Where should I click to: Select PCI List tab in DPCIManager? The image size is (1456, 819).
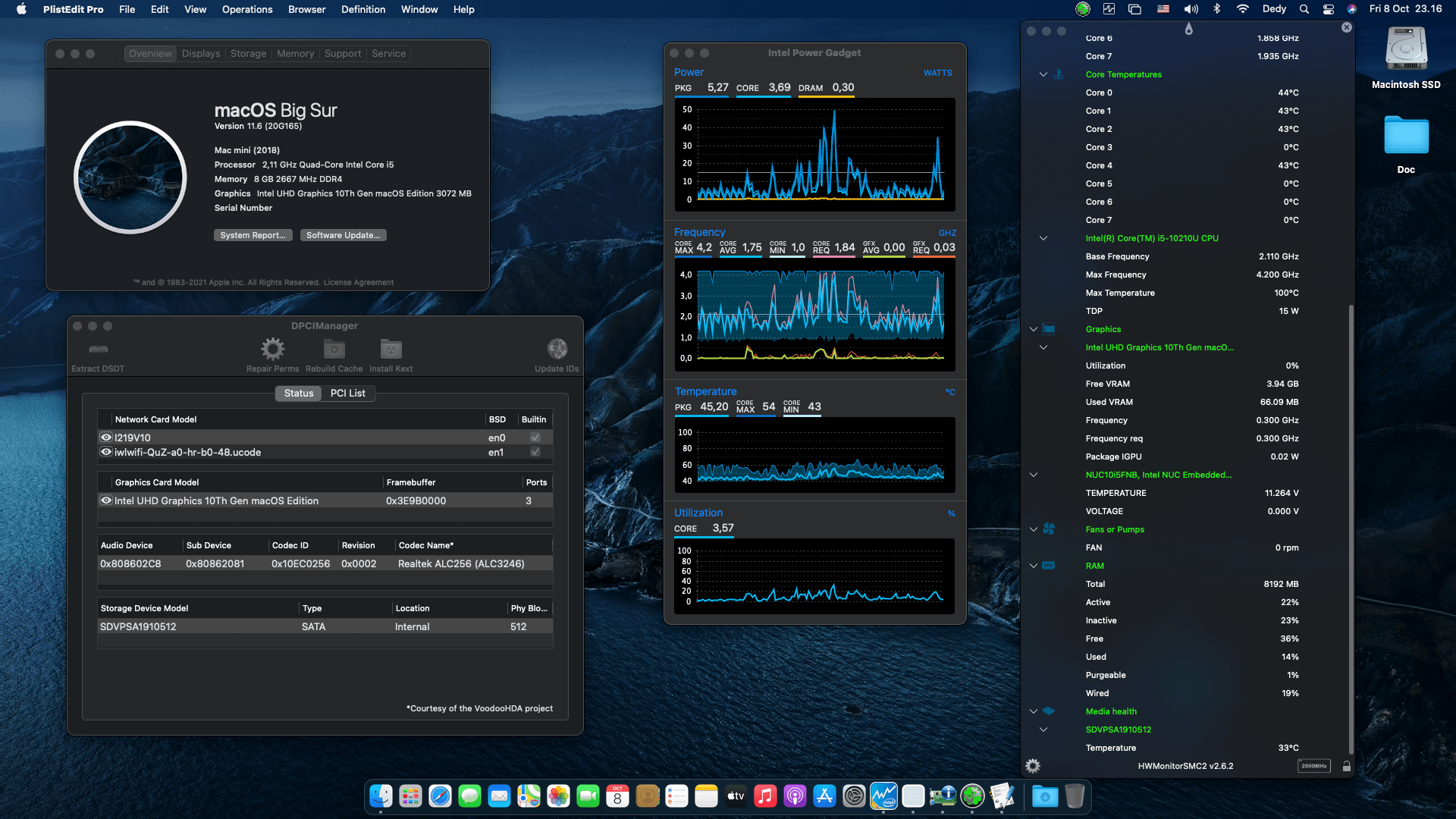click(348, 393)
